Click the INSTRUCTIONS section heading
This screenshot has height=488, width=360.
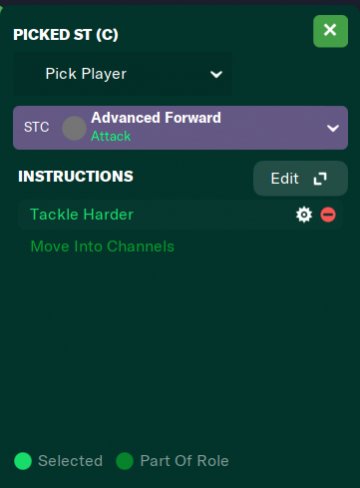click(x=76, y=176)
